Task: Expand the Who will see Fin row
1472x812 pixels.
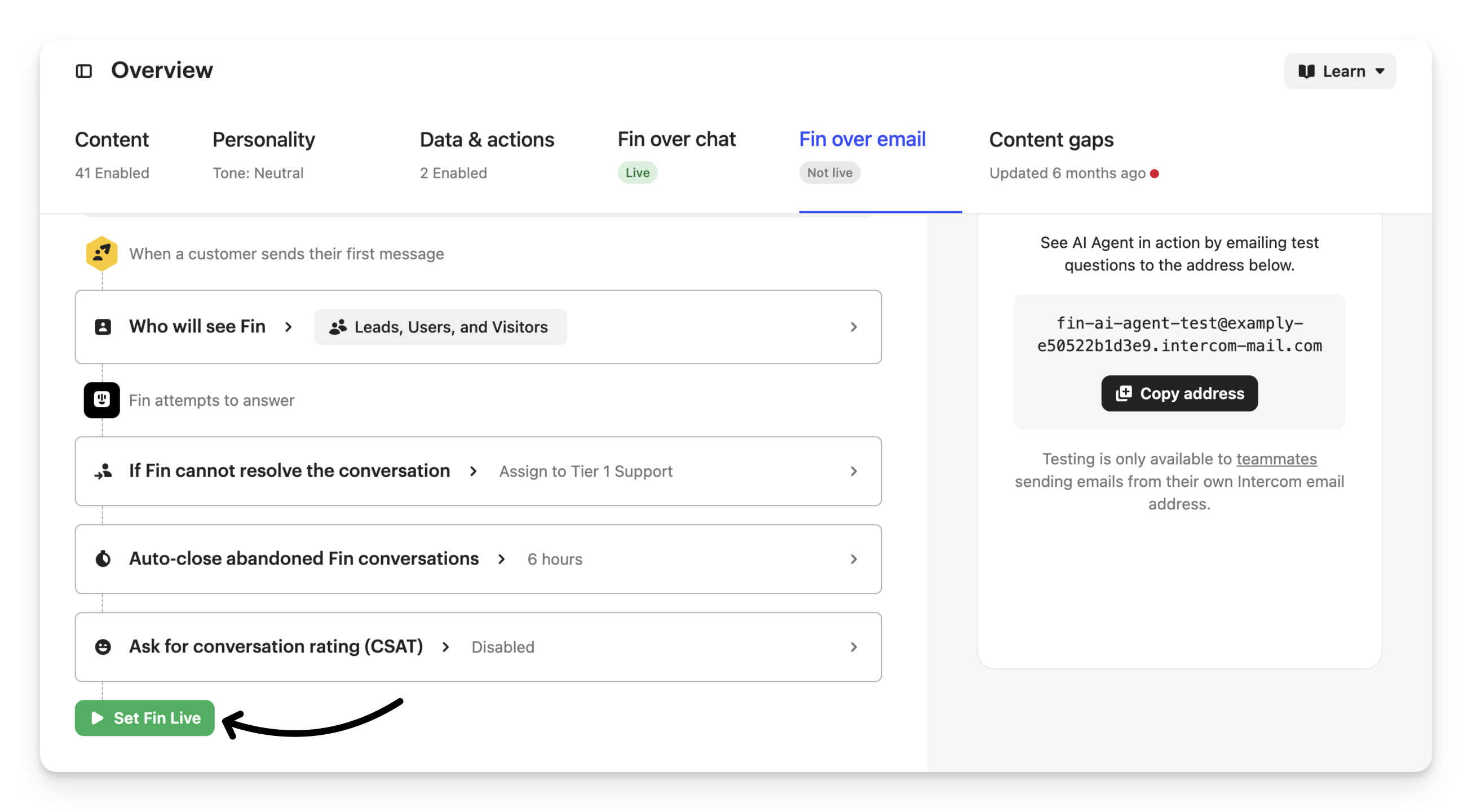Action: coord(853,327)
